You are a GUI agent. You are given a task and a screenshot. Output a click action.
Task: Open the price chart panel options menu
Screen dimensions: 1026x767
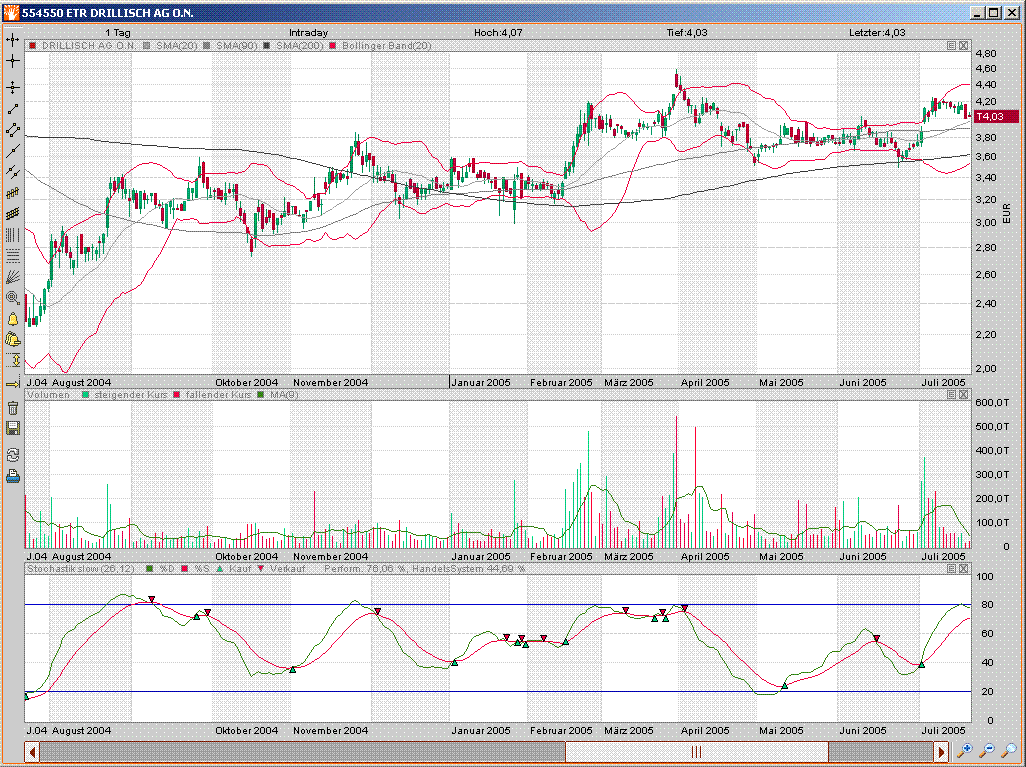click(951, 46)
